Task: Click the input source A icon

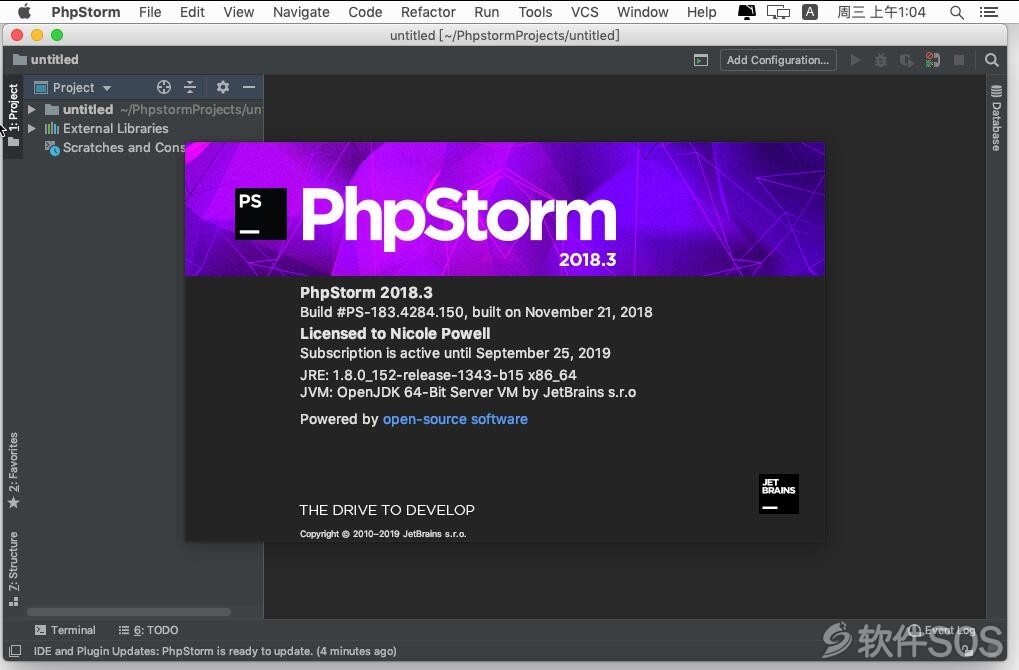Action: pyautogui.click(x=810, y=12)
